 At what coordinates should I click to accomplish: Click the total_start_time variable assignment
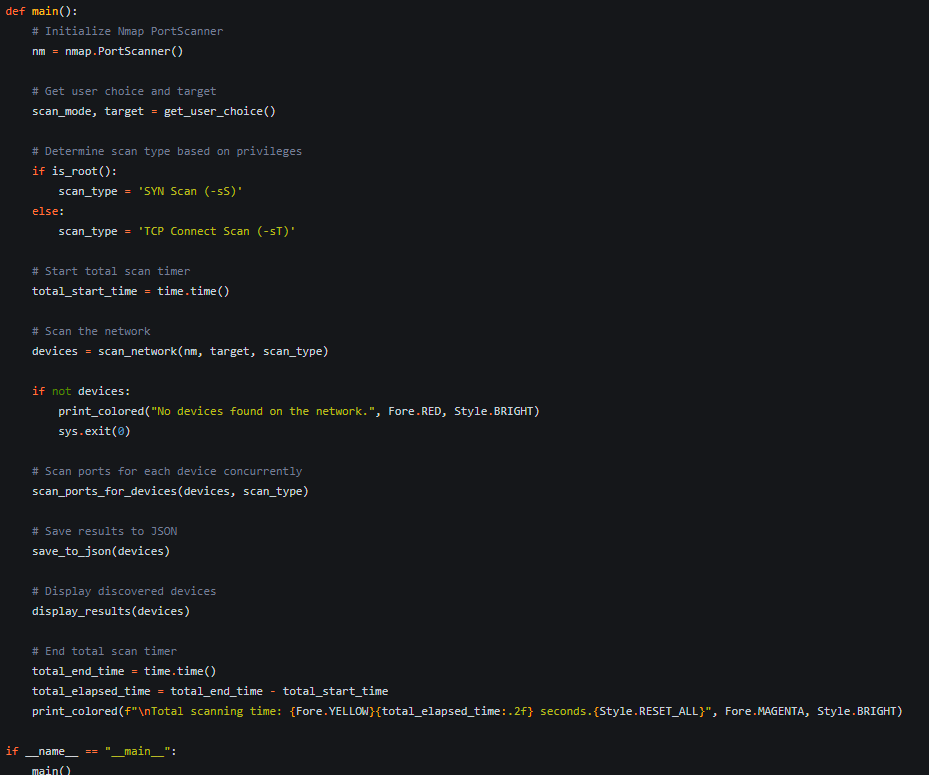(x=130, y=292)
